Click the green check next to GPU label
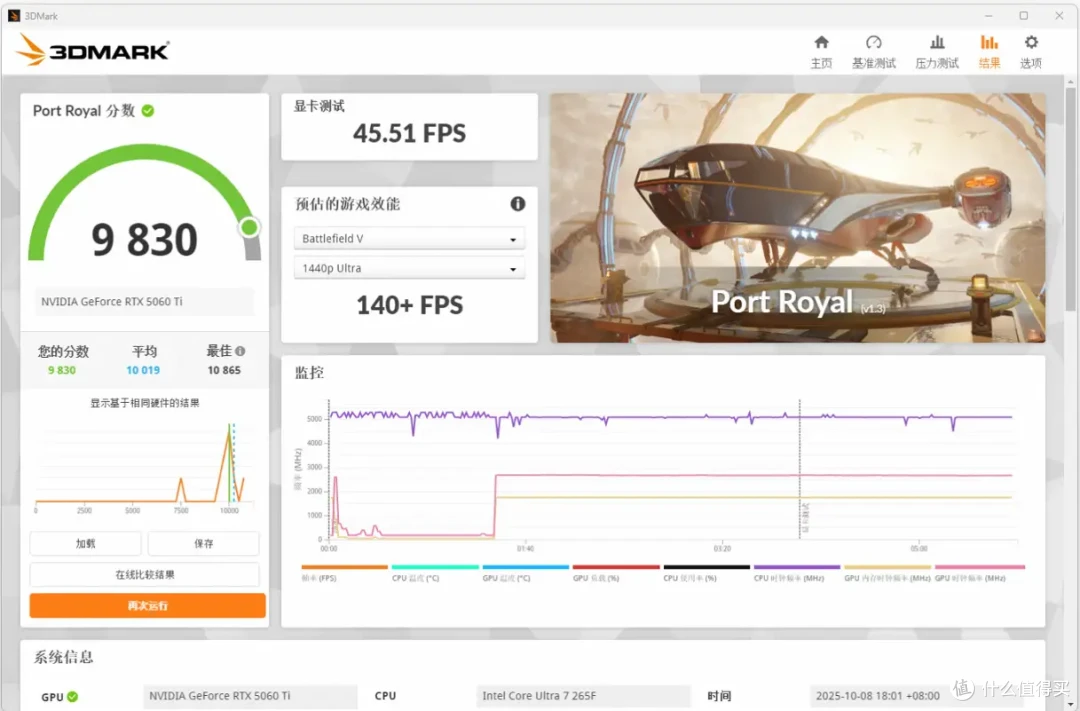This screenshot has width=1080, height=711. point(72,697)
